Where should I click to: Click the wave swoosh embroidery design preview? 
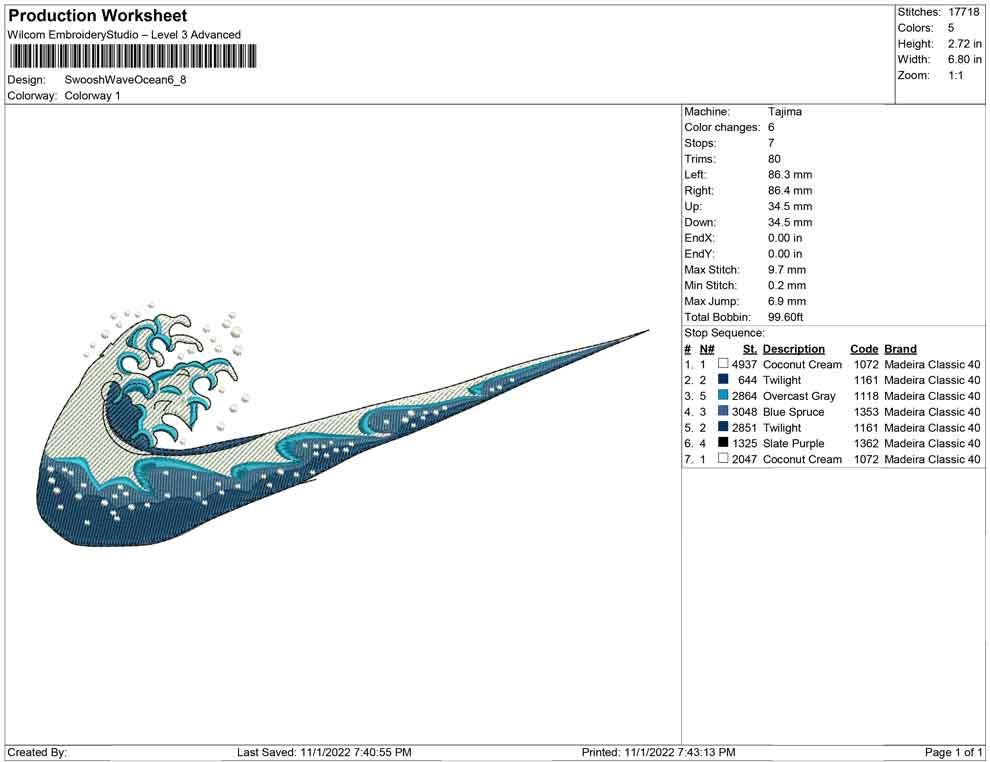(300, 430)
